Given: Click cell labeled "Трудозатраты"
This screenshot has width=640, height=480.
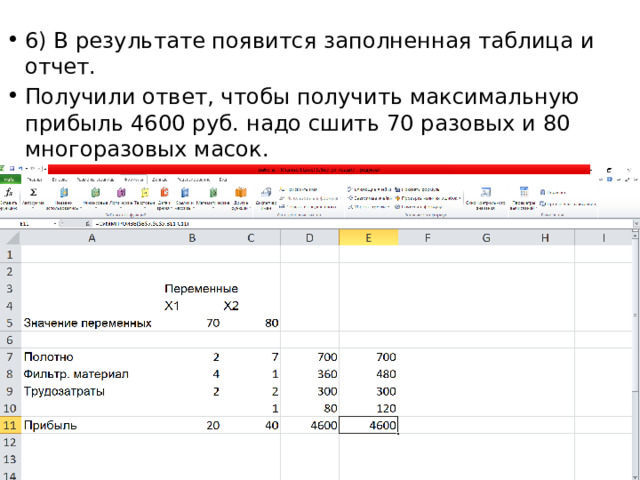Looking at the screenshot, I should click(x=64, y=391).
